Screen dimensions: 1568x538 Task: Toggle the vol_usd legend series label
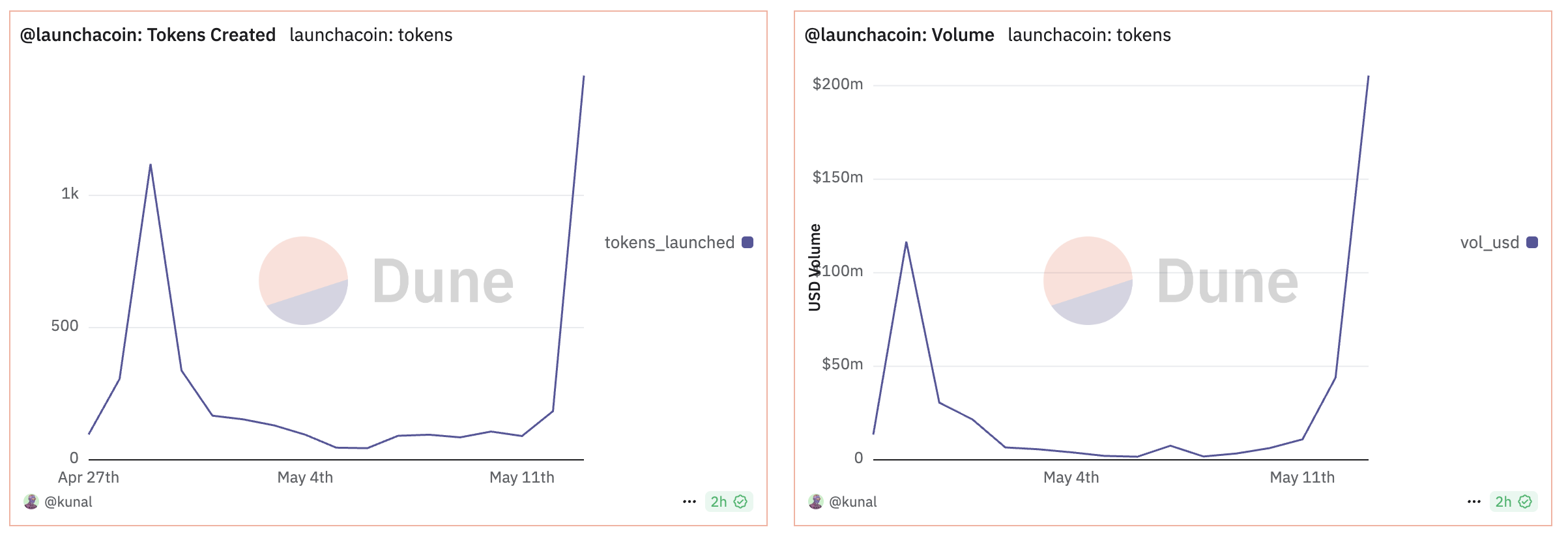[1489, 242]
